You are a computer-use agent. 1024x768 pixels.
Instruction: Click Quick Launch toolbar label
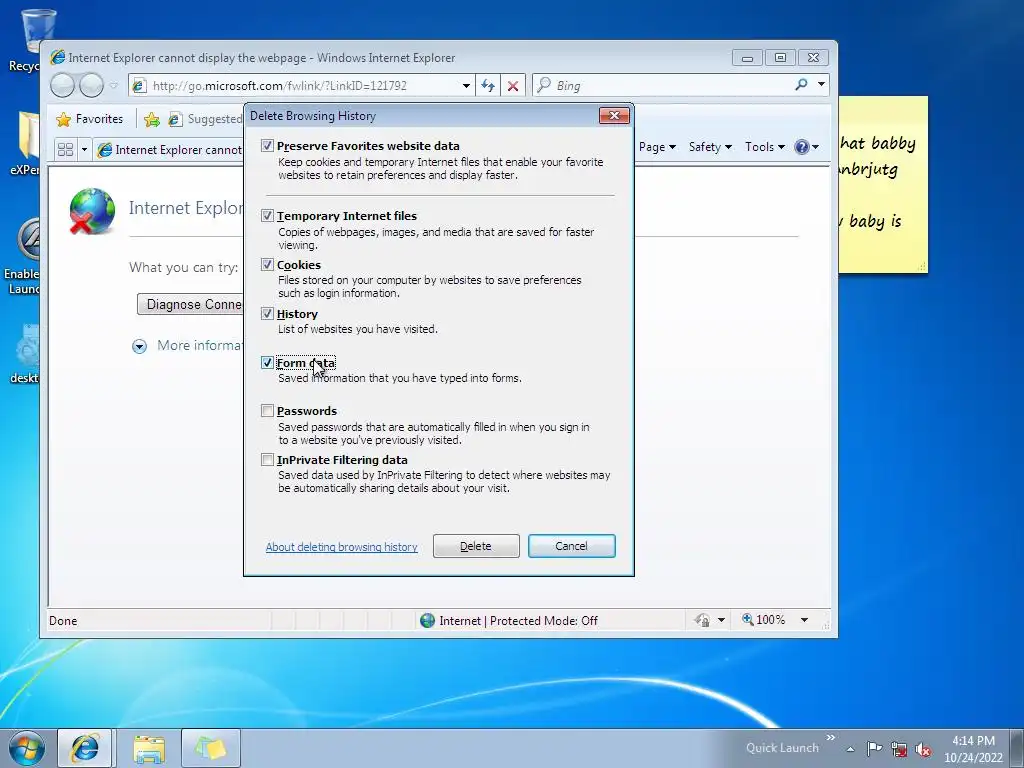pos(782,748)
